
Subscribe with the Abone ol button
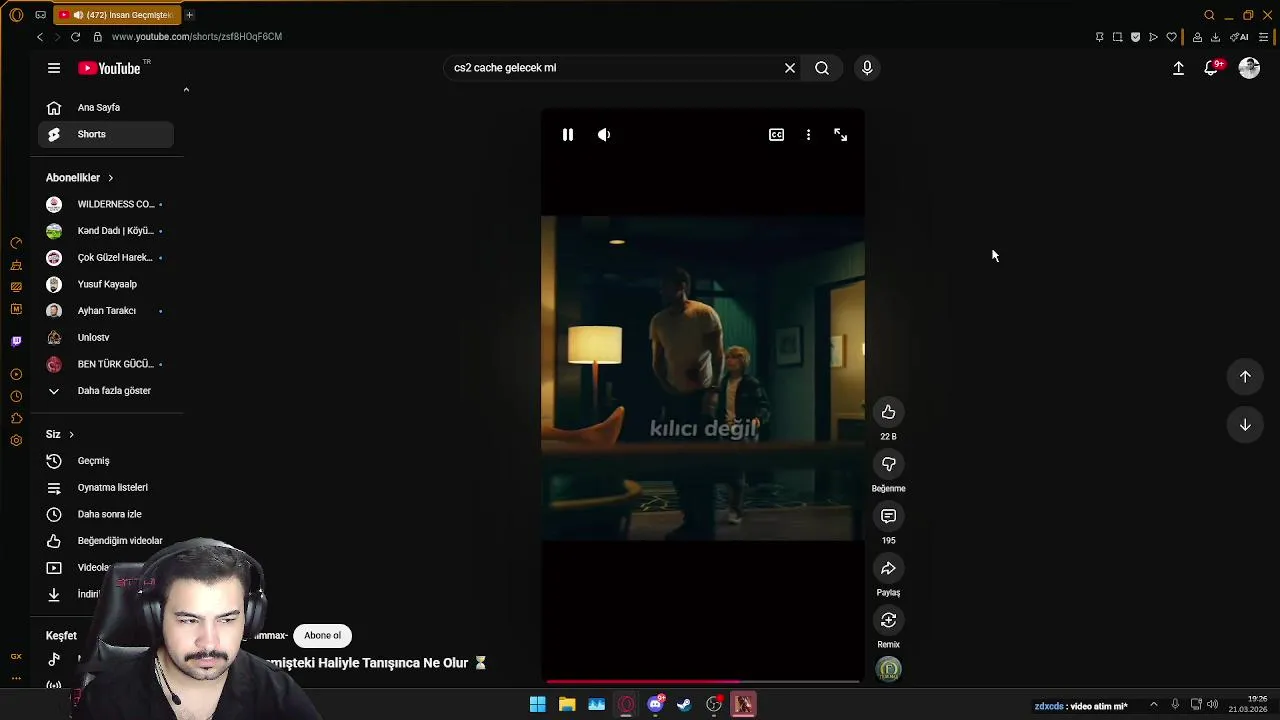(x=322, y=635)
